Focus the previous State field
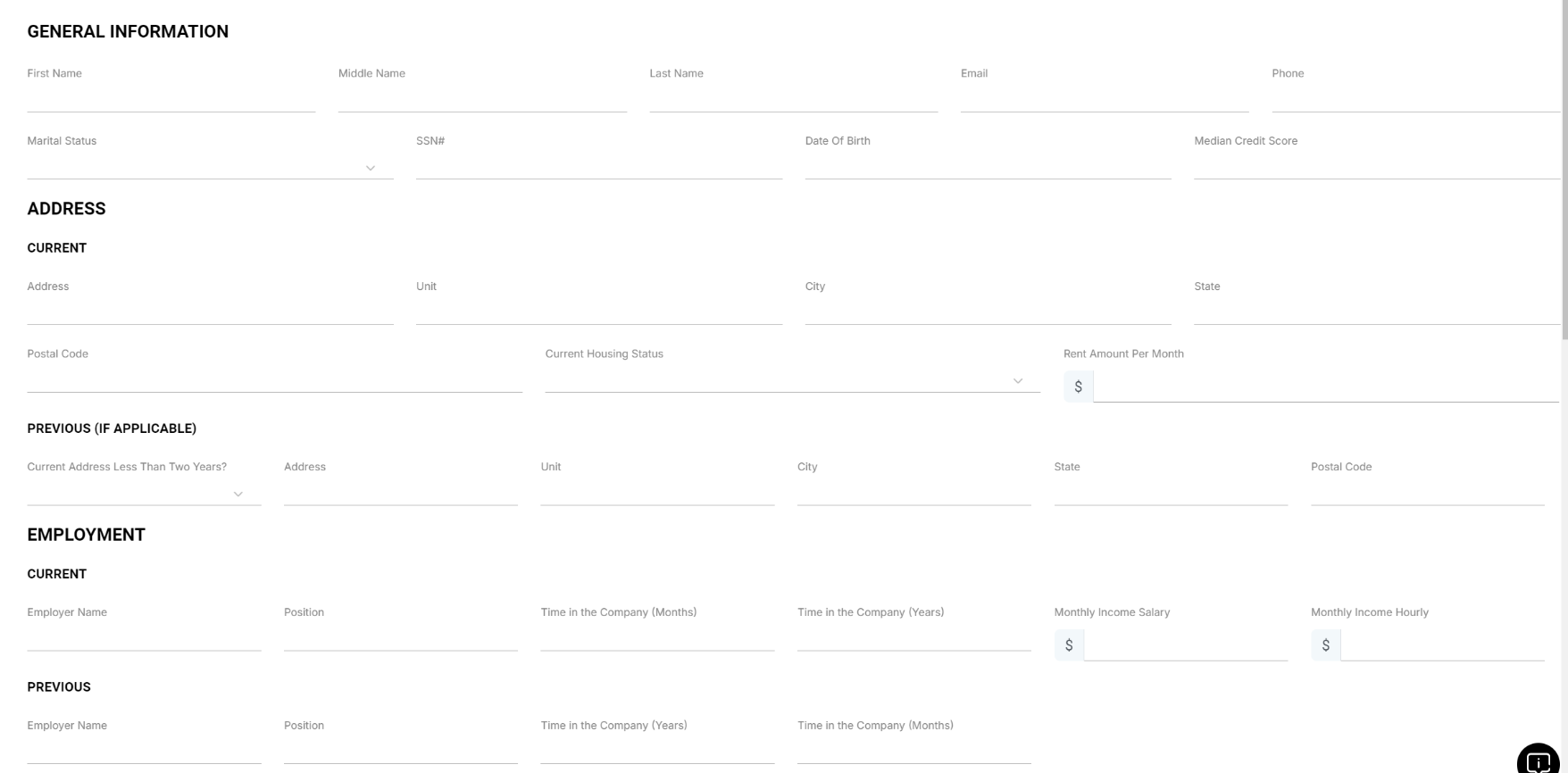This screenshot has width=1568, height=773. click(1171, 494)
